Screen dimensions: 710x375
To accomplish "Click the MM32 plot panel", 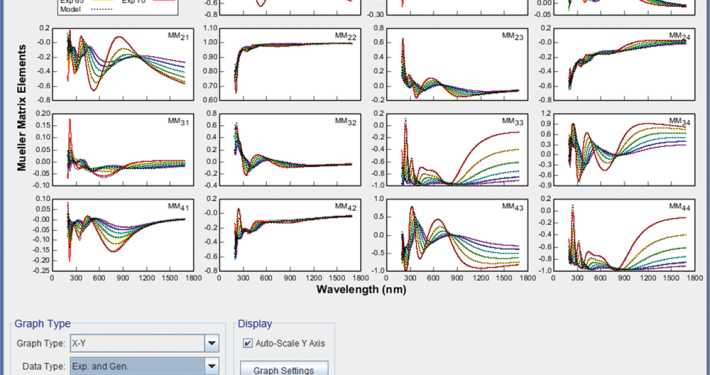I will click(290, 149).
